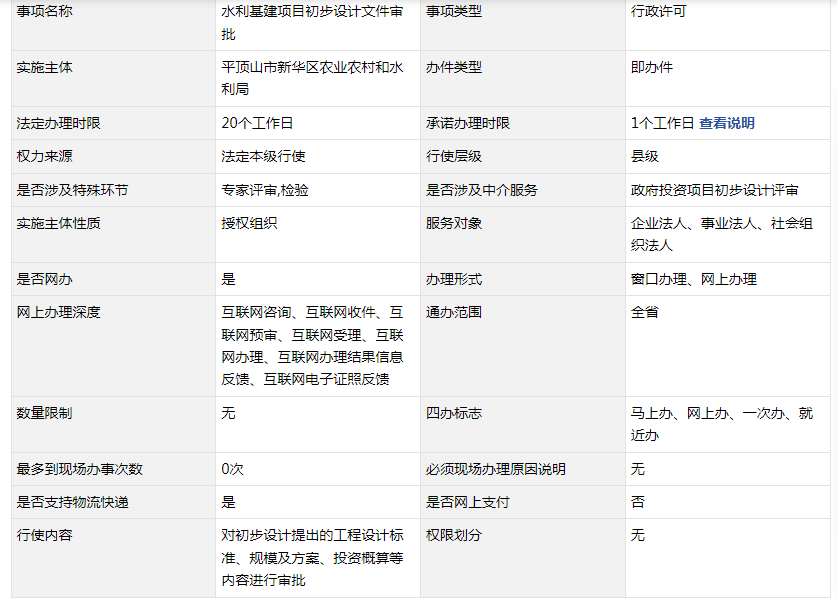Click the 事项名称 label cell
The width and height of the screenshot is (837, 604).
coord(45,12)
